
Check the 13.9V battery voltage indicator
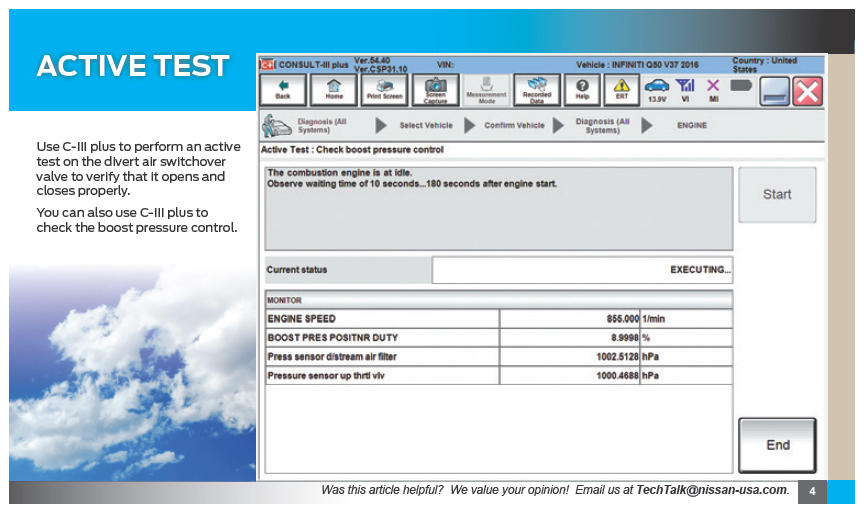tap(657, 90)
